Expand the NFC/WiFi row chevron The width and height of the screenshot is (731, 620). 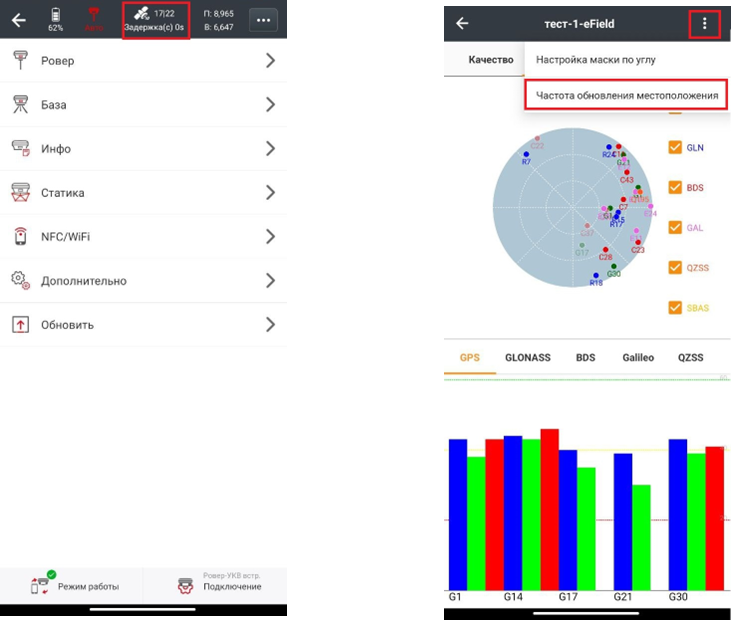270,236
